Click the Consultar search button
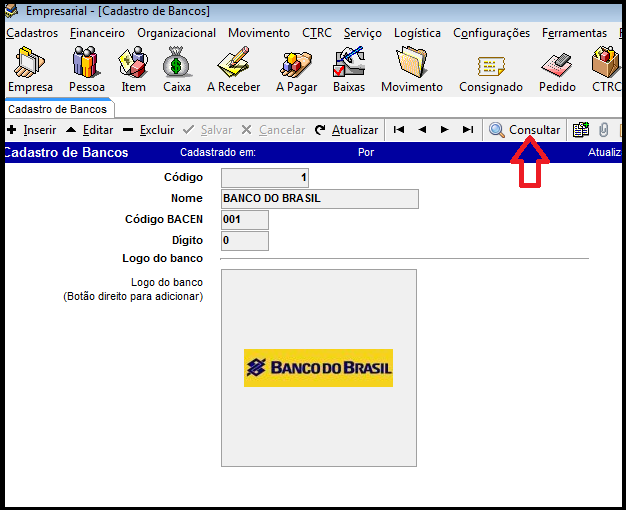This screenshot has width=626, height=510. tap(524, 130)
